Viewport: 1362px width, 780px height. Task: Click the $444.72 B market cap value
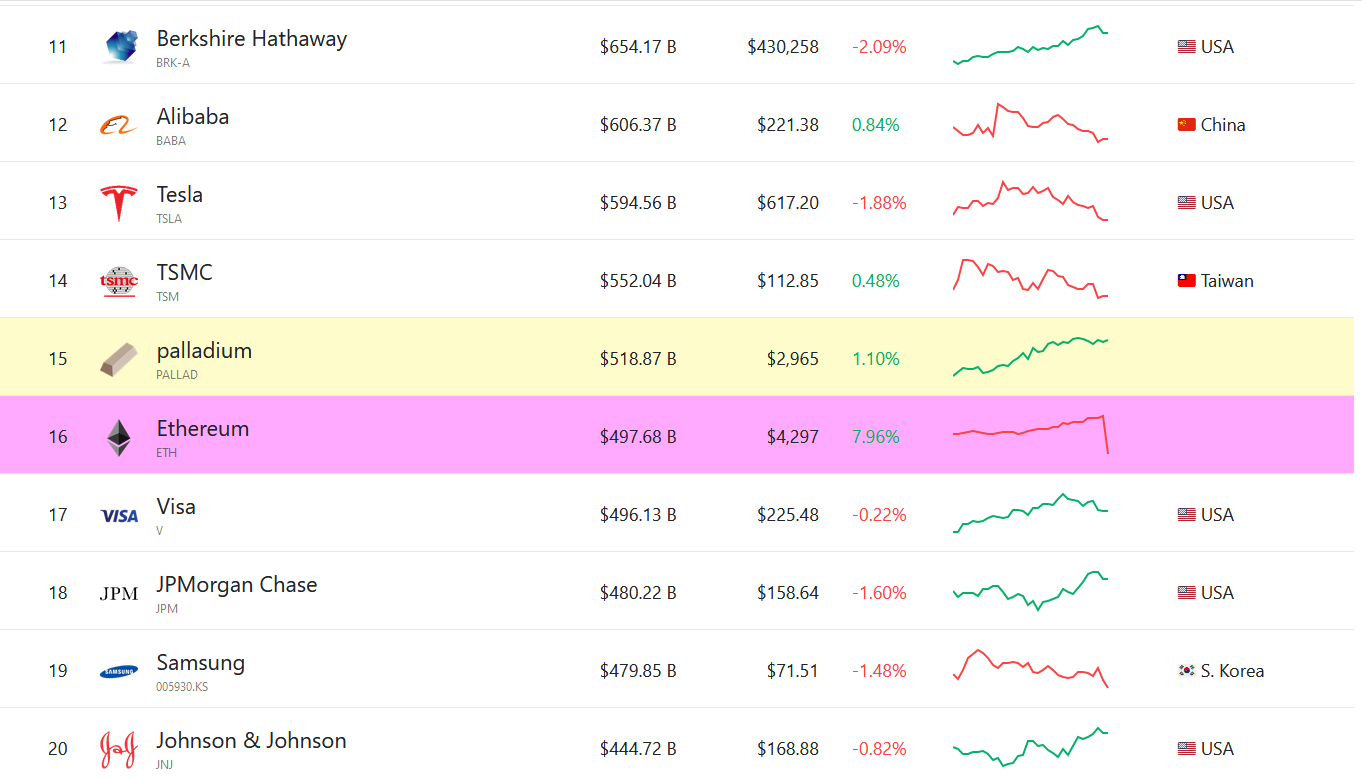638,749
